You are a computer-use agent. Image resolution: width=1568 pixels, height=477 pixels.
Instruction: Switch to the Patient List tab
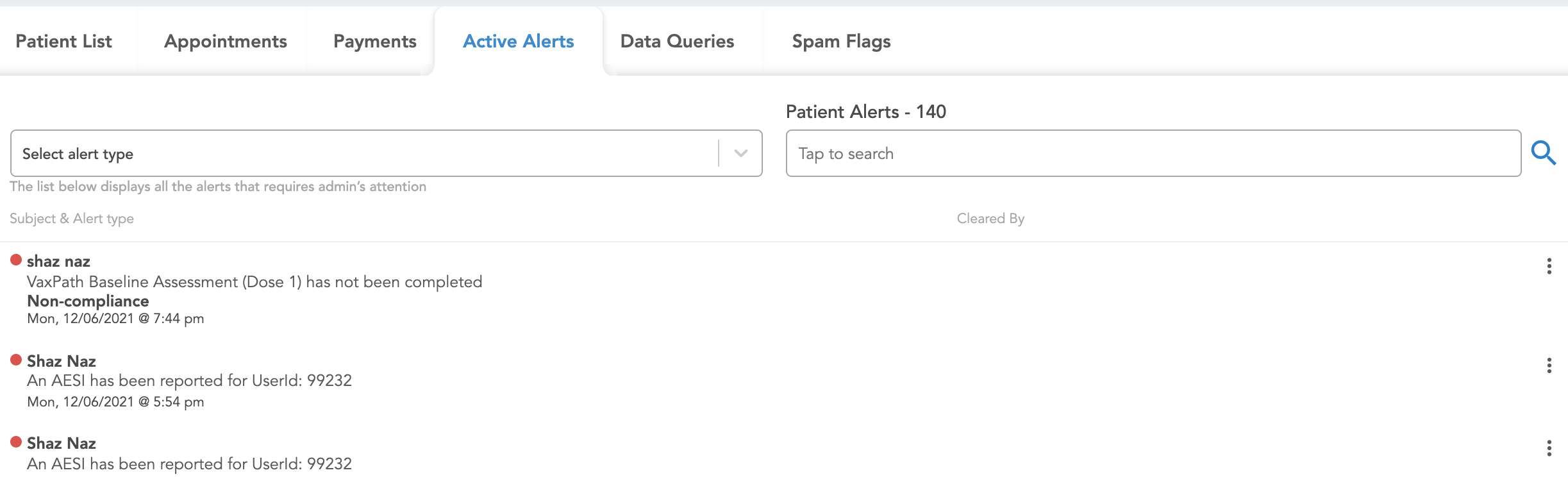pyautogui.click(x=63, y=41)
